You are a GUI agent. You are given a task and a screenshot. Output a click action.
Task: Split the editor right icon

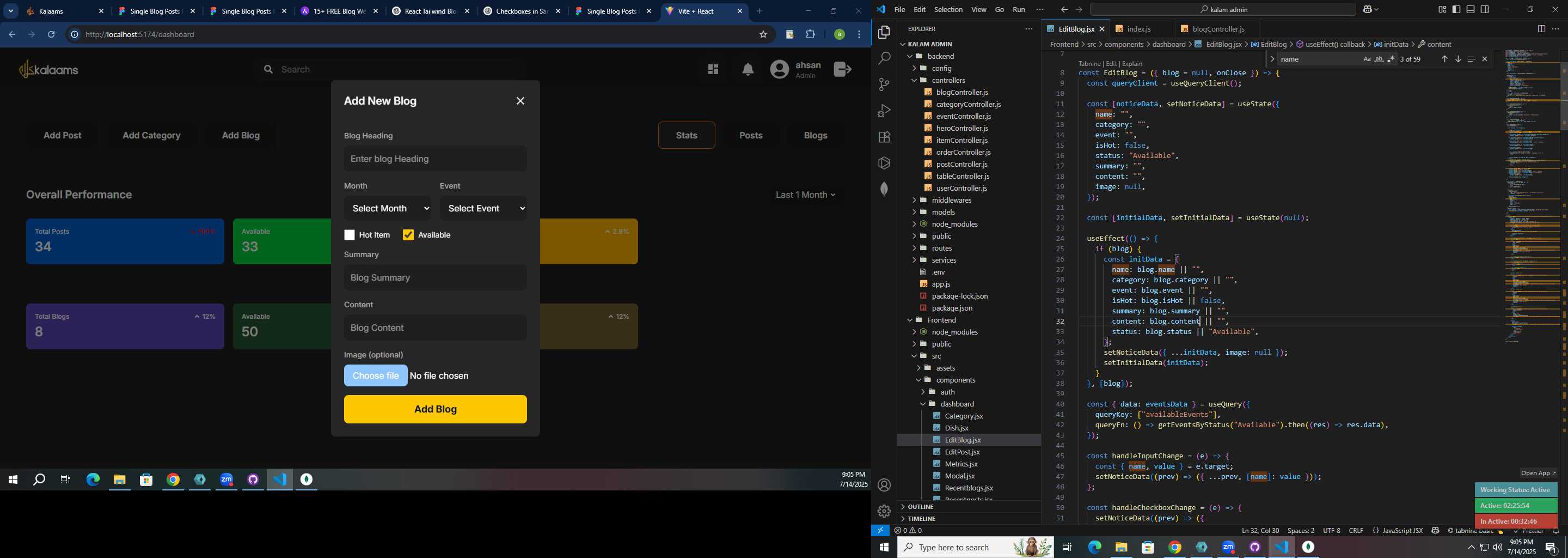(x=1541, y=29)
